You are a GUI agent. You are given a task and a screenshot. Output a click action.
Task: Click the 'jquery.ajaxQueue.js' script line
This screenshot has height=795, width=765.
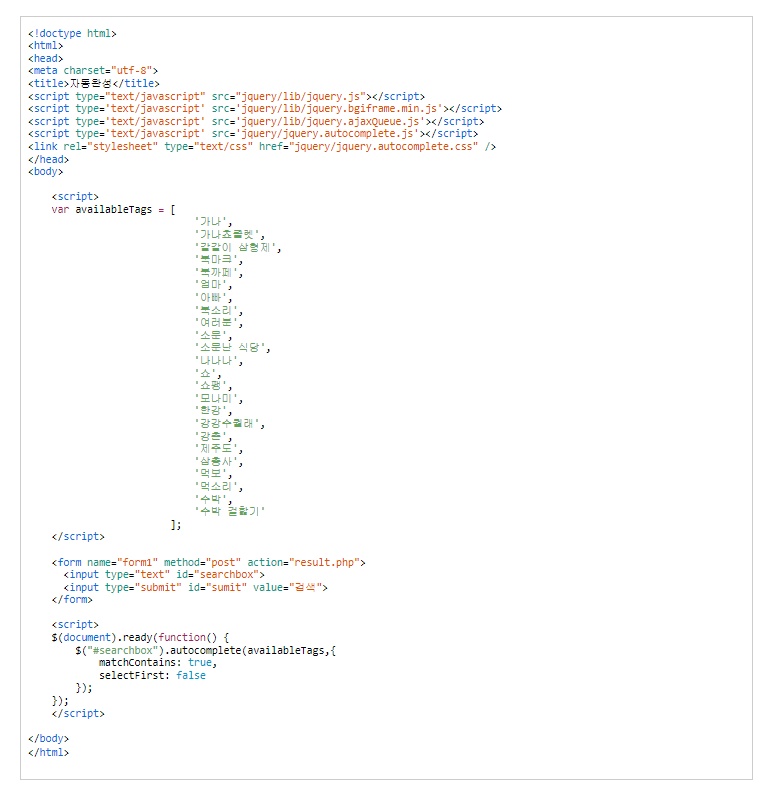256,122
